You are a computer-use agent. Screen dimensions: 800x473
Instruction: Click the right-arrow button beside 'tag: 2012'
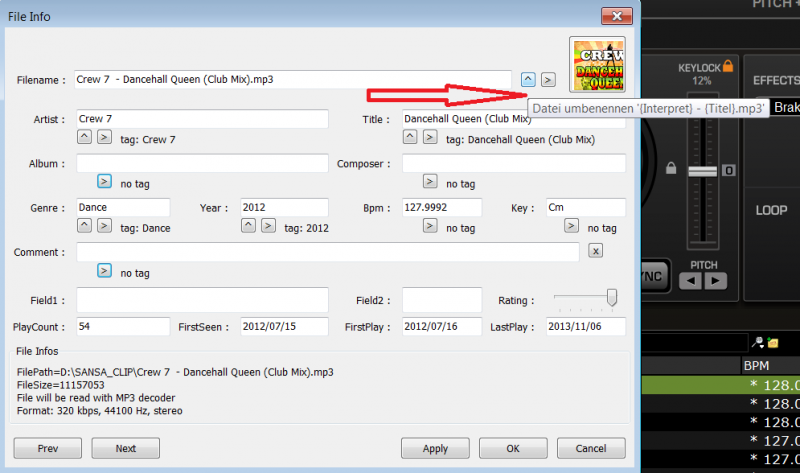(x=268, y=226)
